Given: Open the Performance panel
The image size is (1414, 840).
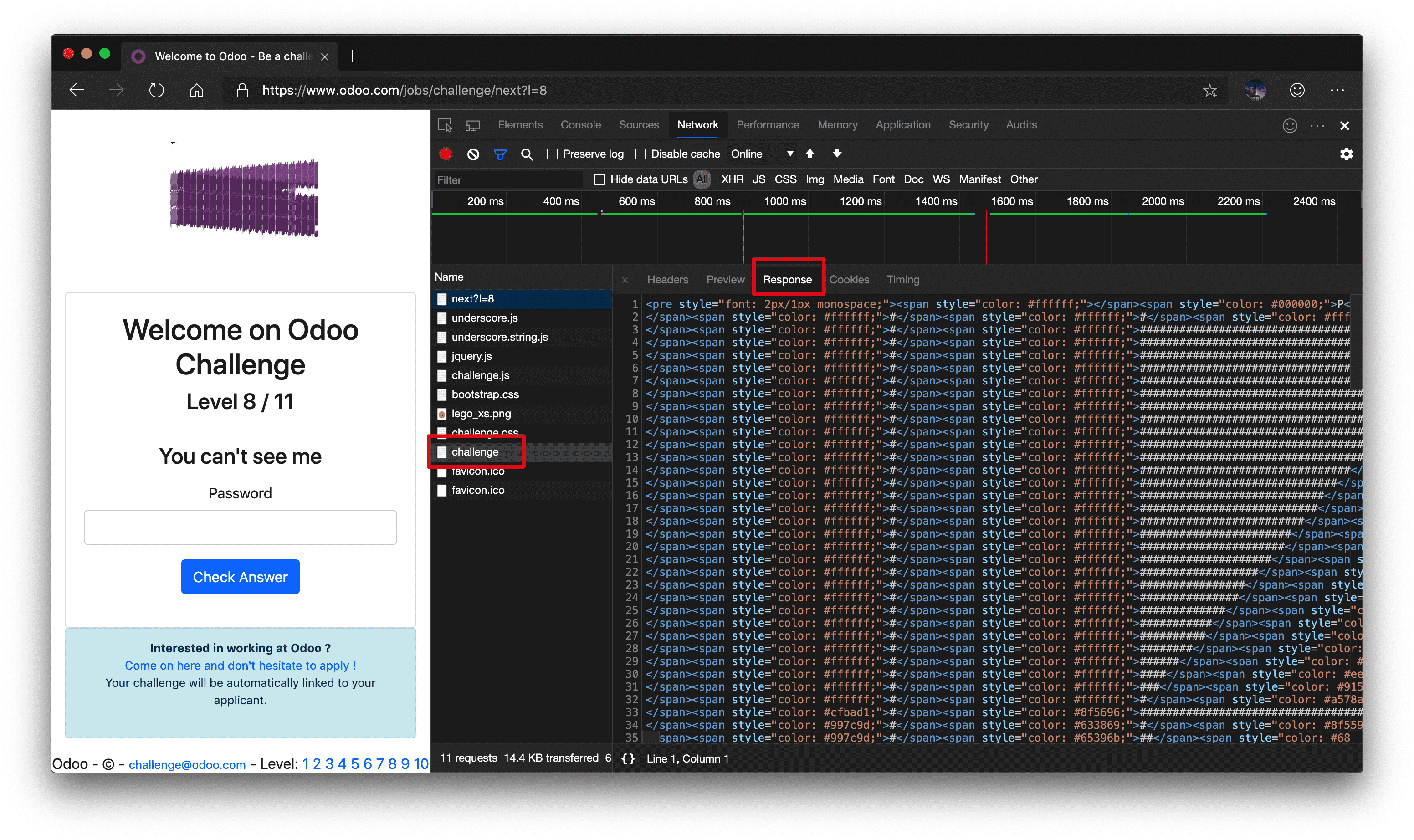Looking at the screenshot, I should point(768,124).
